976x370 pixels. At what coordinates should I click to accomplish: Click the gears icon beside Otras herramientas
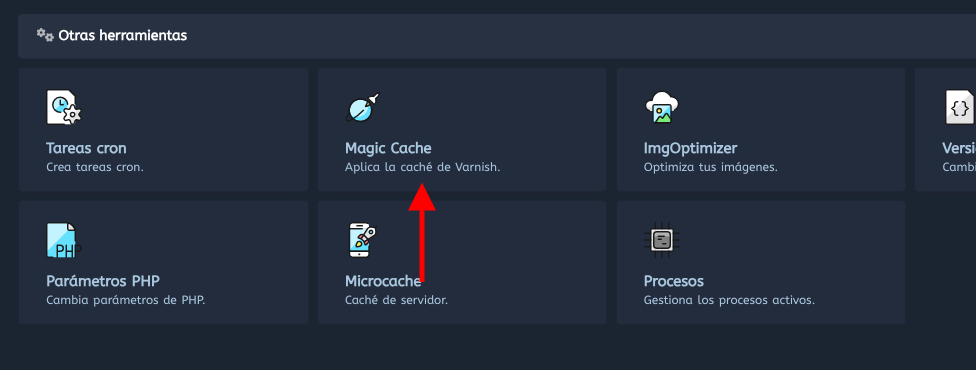[x=45, y=36]
